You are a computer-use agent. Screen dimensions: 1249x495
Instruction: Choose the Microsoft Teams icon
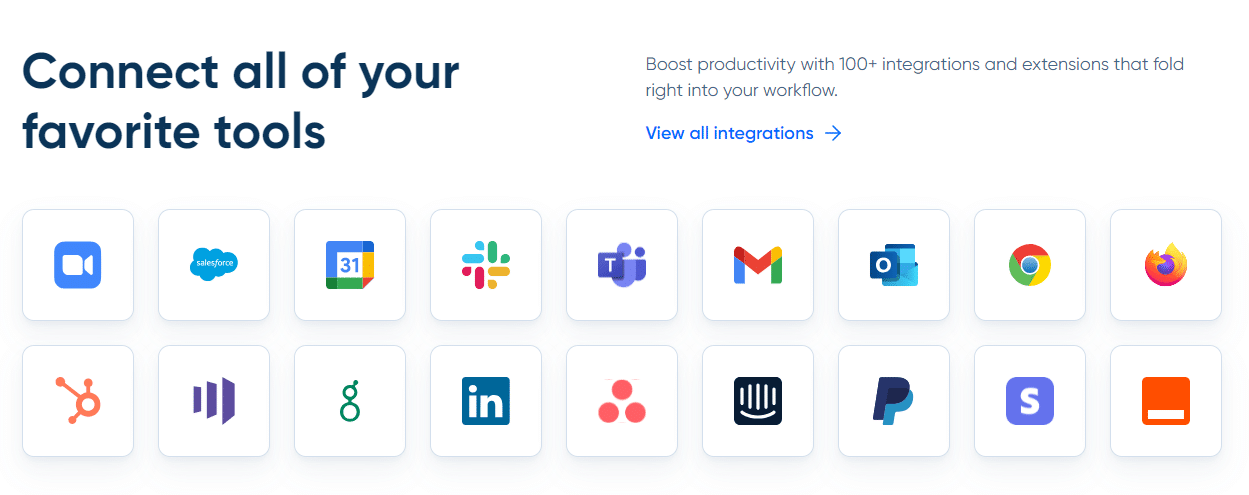(x=622, y=265)
